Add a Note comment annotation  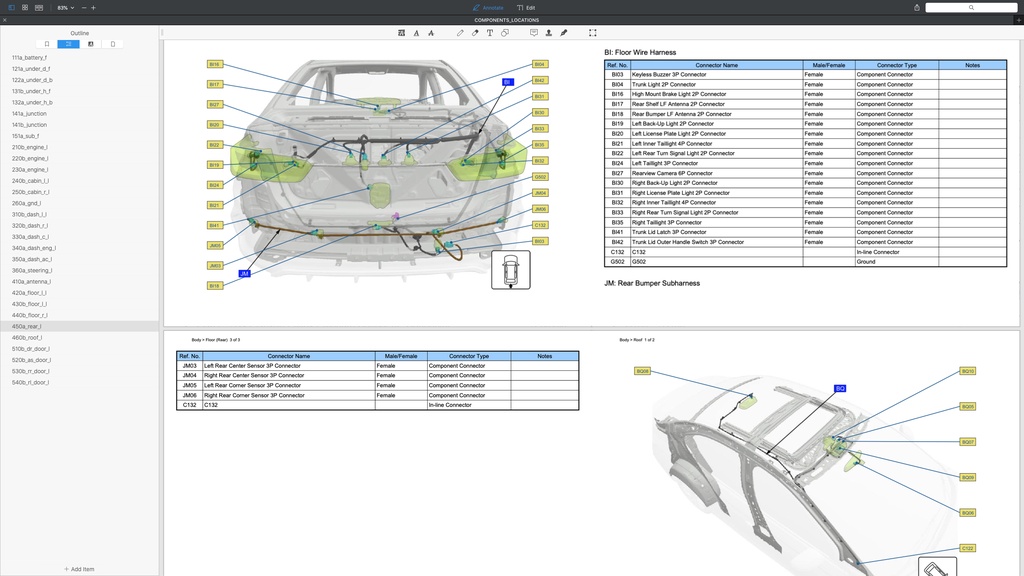533,32
